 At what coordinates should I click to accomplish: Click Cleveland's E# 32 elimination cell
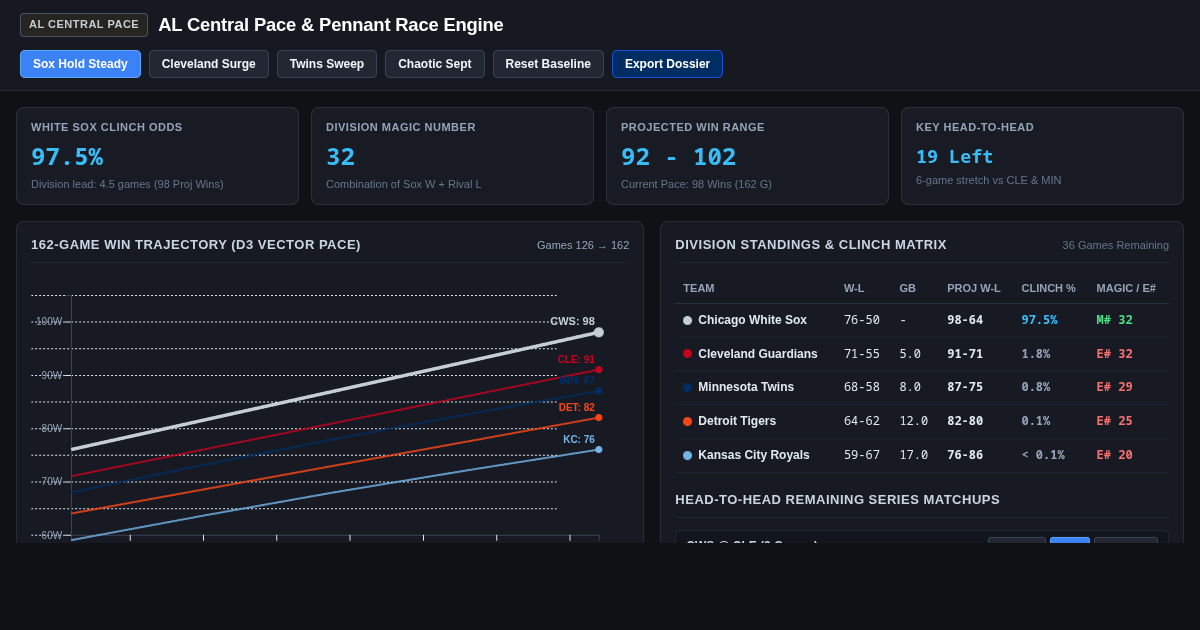(x=1114, y=354)
